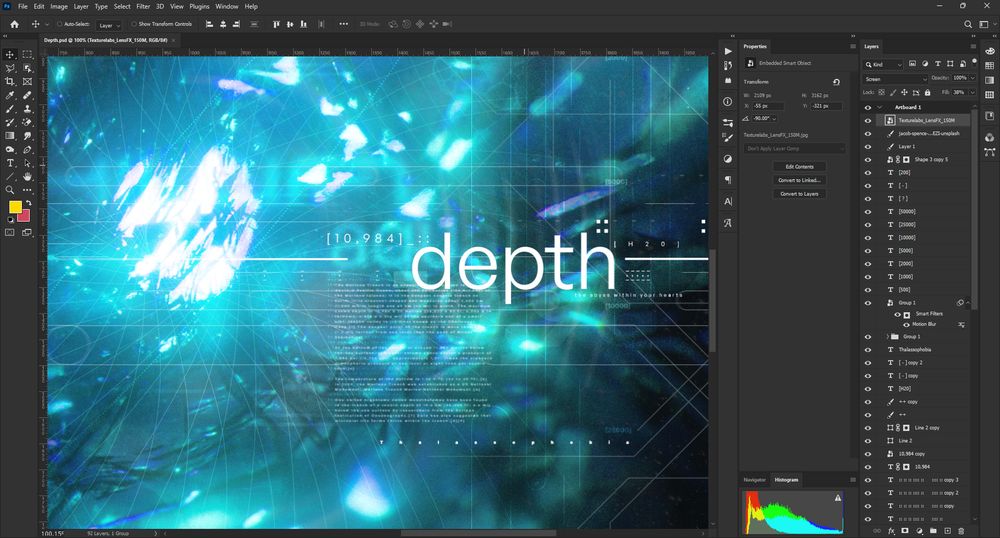Switch to the Histogram tab
This screenshot has height=538, width=1000.
point(786,480)
